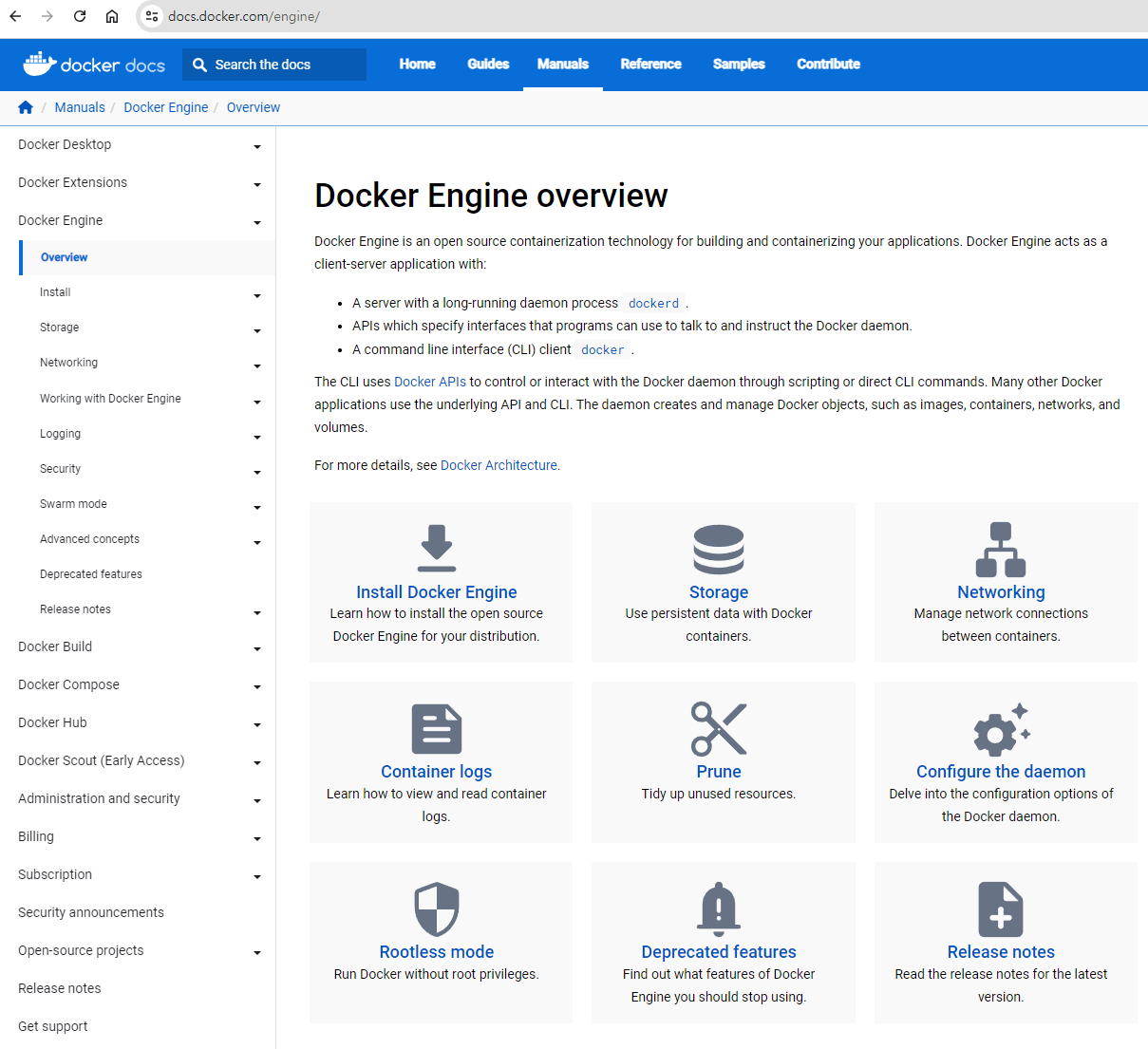
Task: Expand the Docker Build section arrow
Action: tap(257, 648)
